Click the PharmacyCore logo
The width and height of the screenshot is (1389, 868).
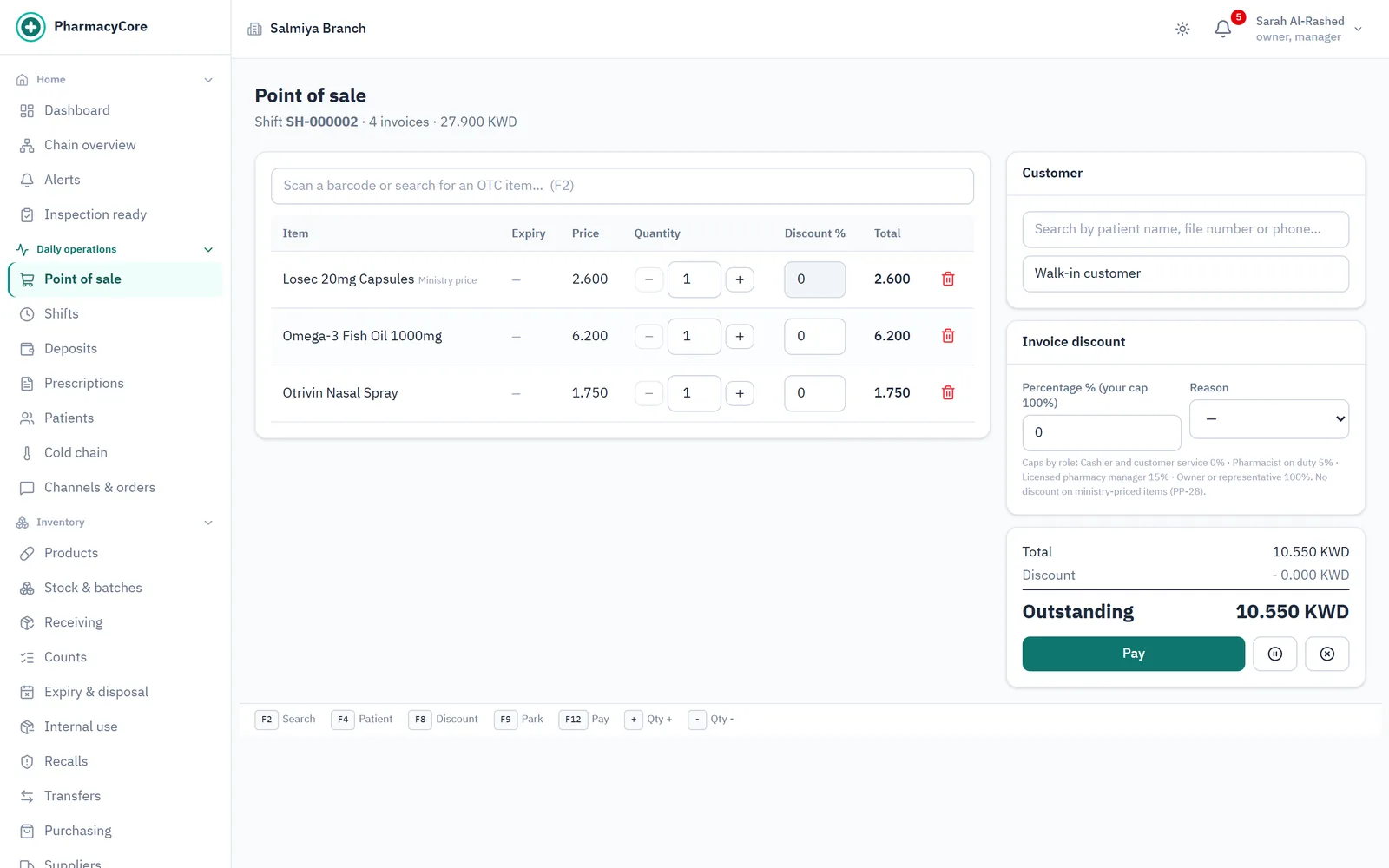click(x=30, y=27)
